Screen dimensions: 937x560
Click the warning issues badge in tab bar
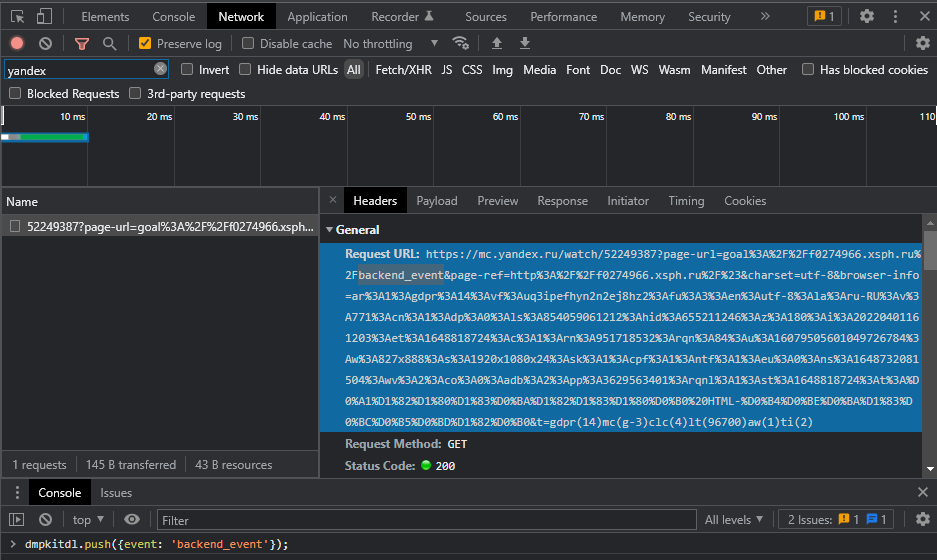tap(824, 16)
